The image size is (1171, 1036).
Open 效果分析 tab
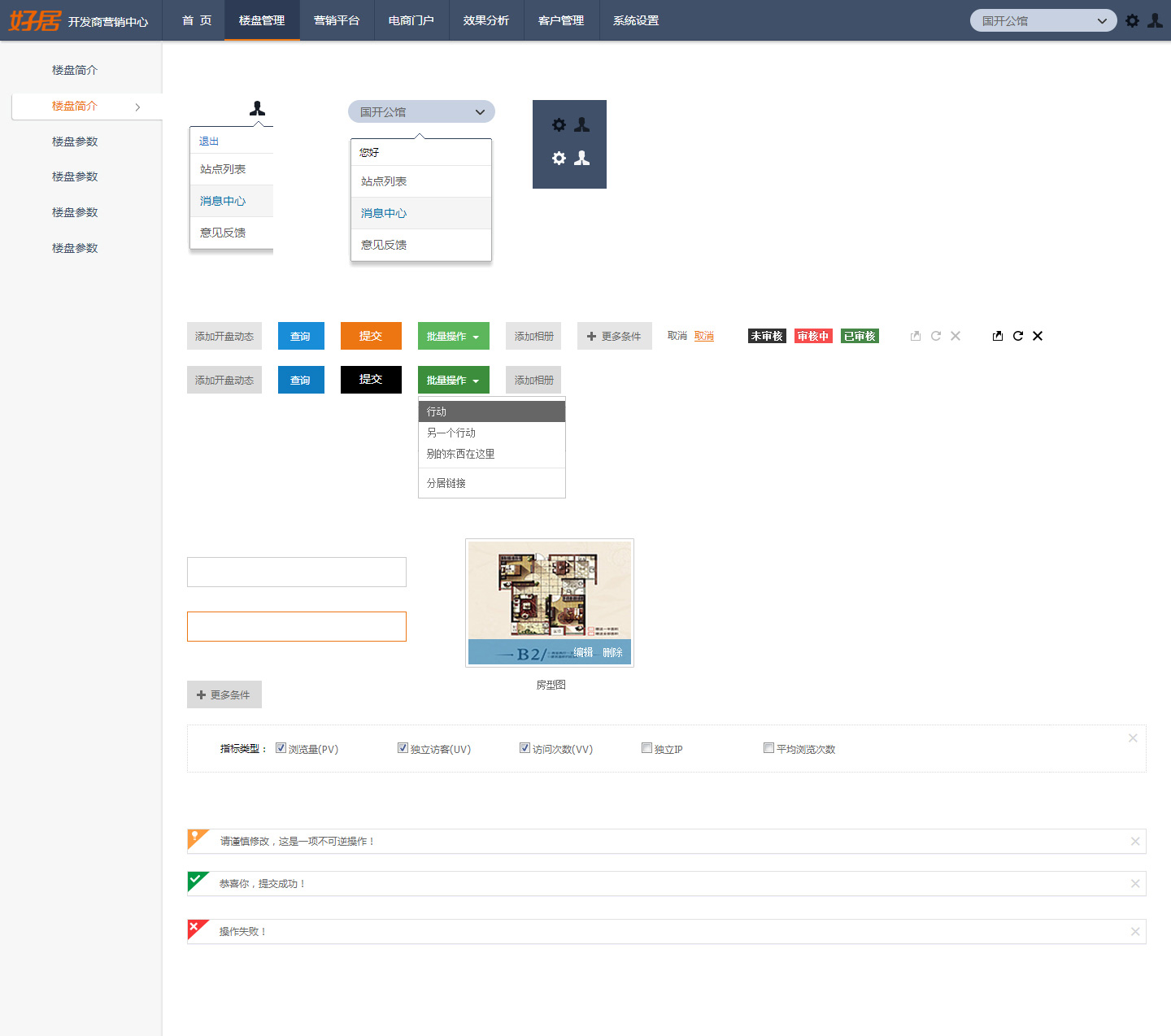pyautogui.click(x=486, y=20)
